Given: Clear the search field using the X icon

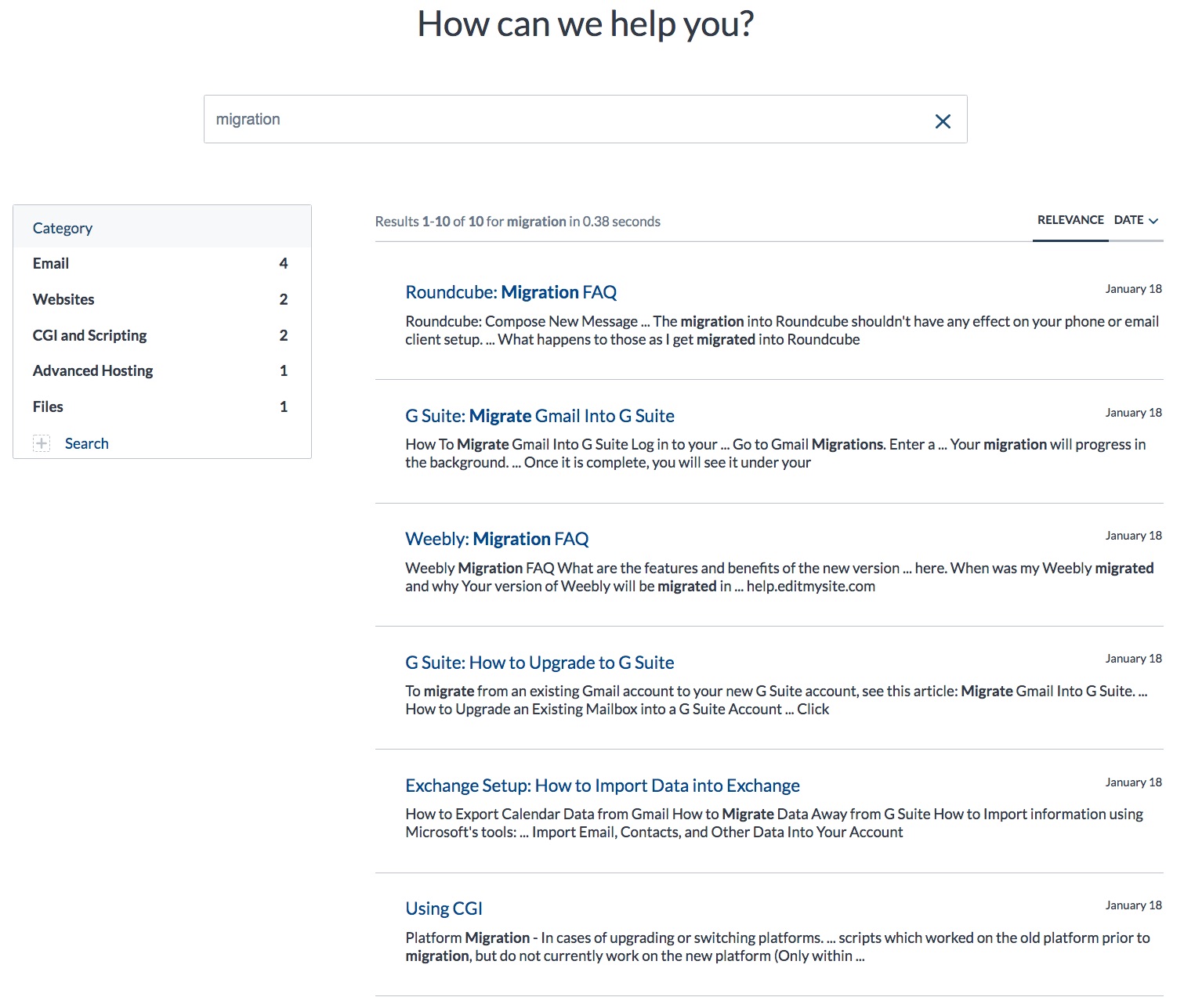Looking at the screenshot, I should (x=942, y=121).
